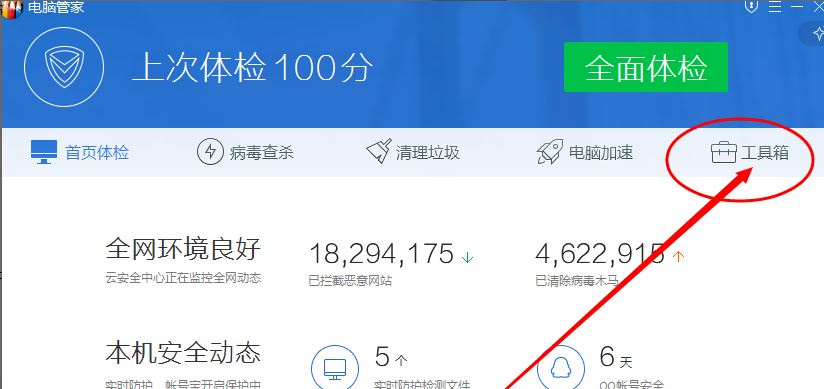
Task: Click the computer monitor circle icon
Action: tap(335, 369)
